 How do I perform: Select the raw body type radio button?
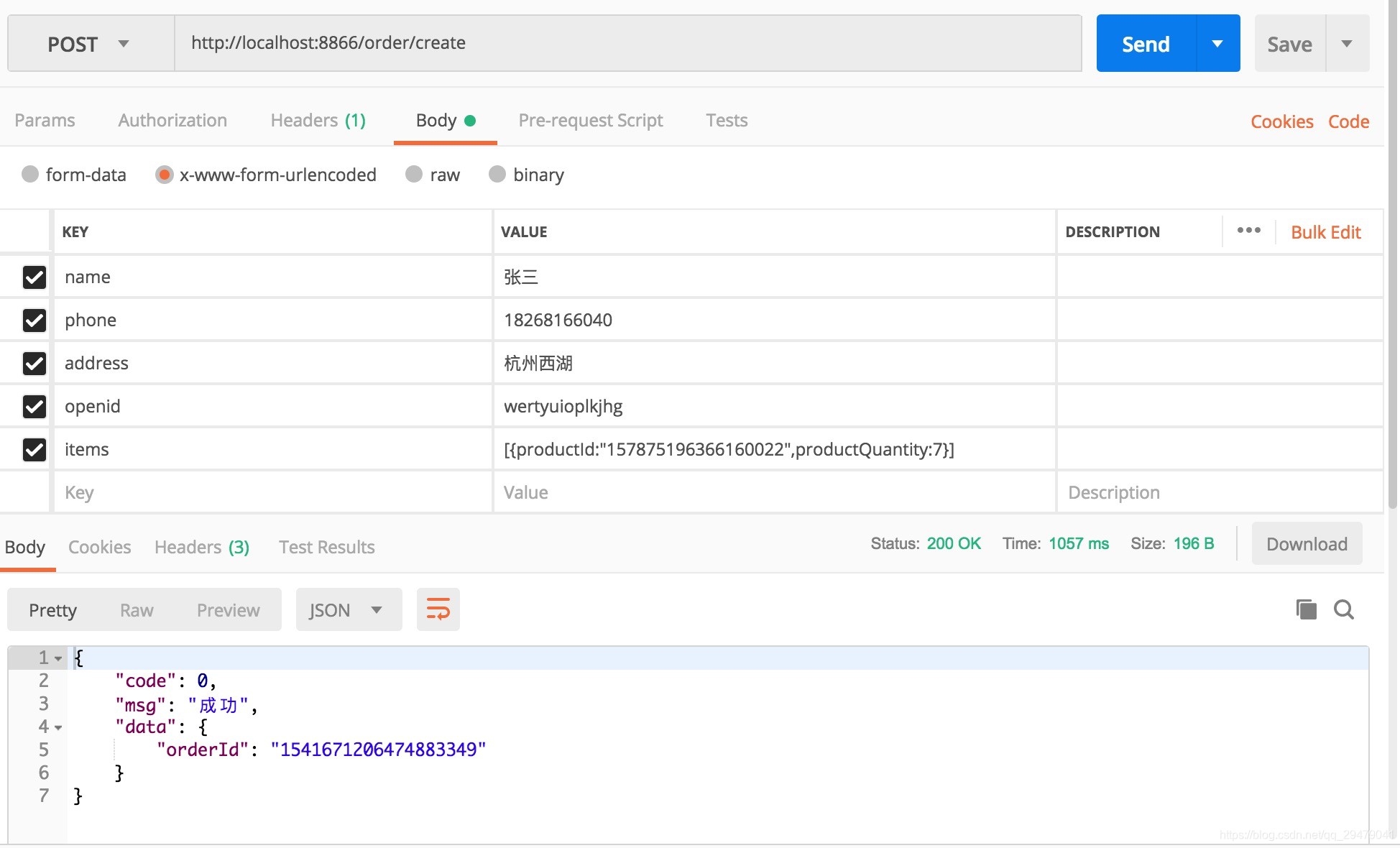(414, 175)
